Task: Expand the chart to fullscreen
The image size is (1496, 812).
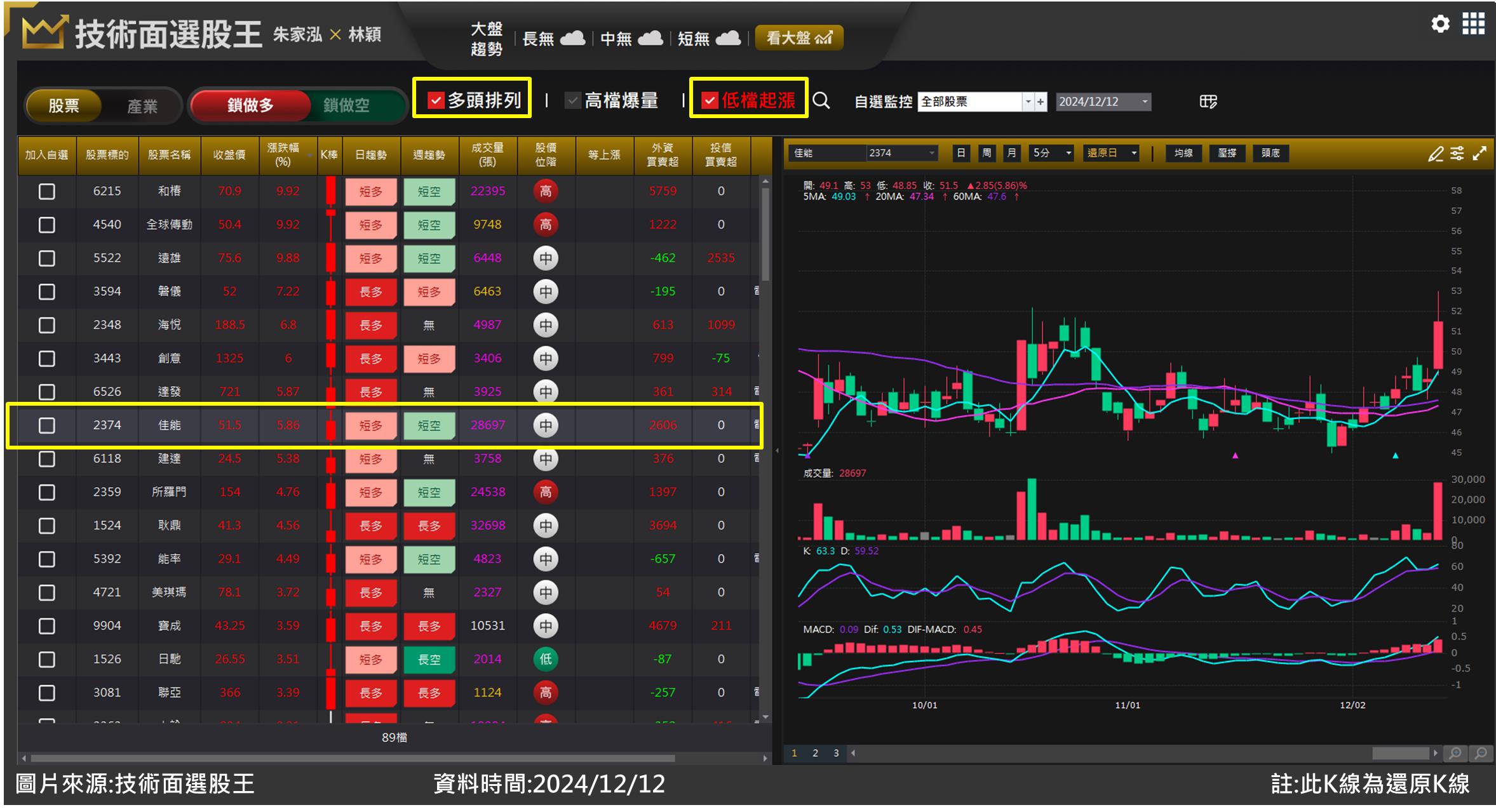Action: [x=1479, y=154]
